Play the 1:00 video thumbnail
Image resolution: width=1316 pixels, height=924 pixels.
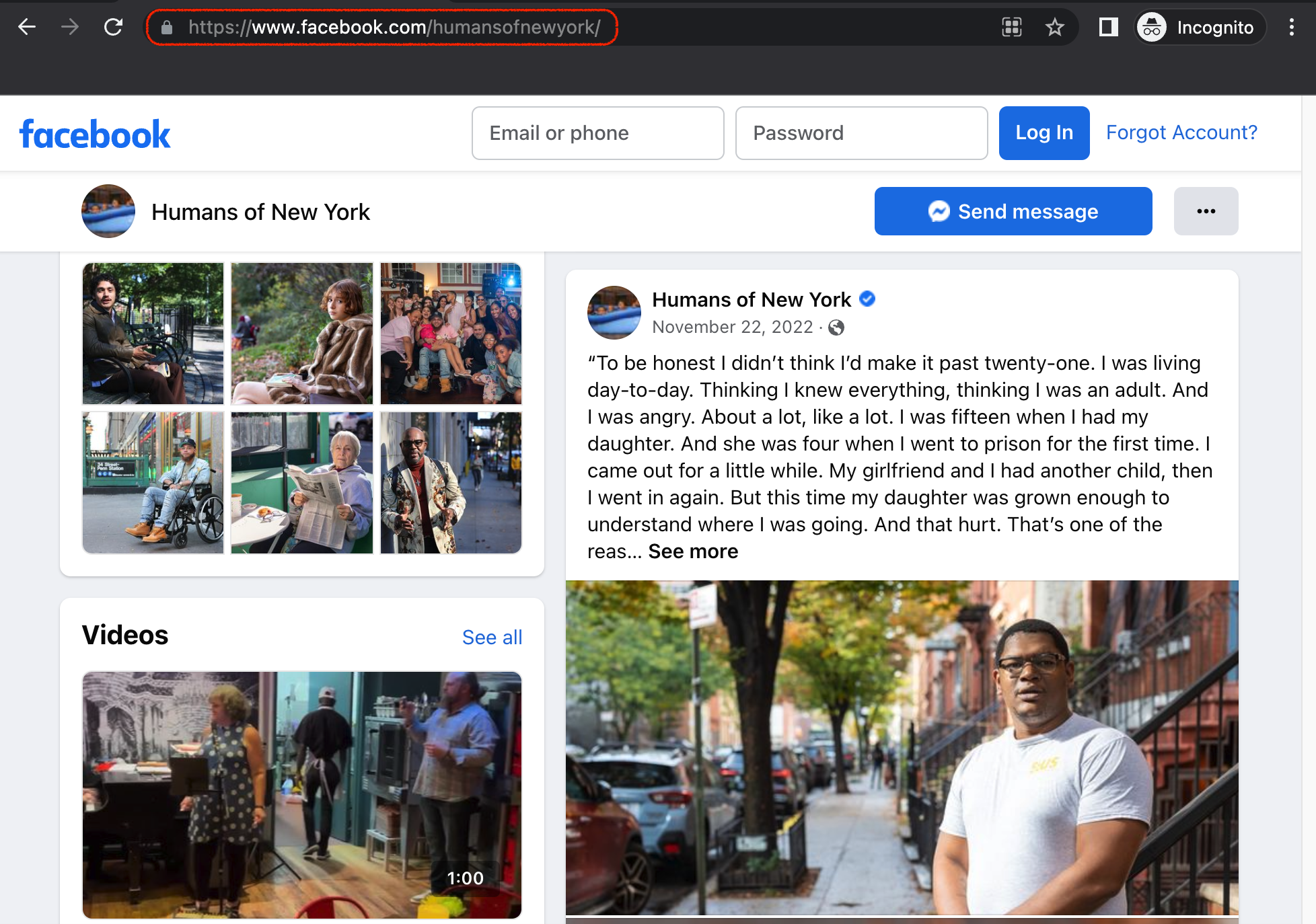tap(302, 795)
